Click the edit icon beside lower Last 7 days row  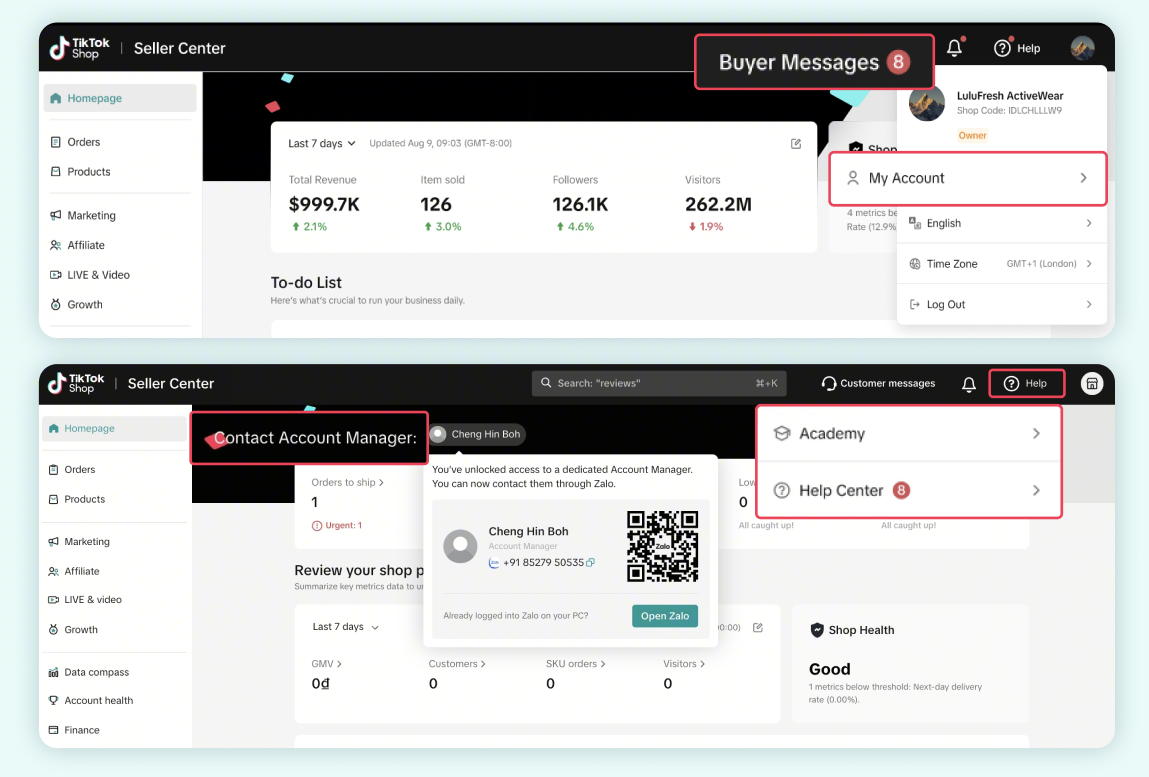point(758,627)
